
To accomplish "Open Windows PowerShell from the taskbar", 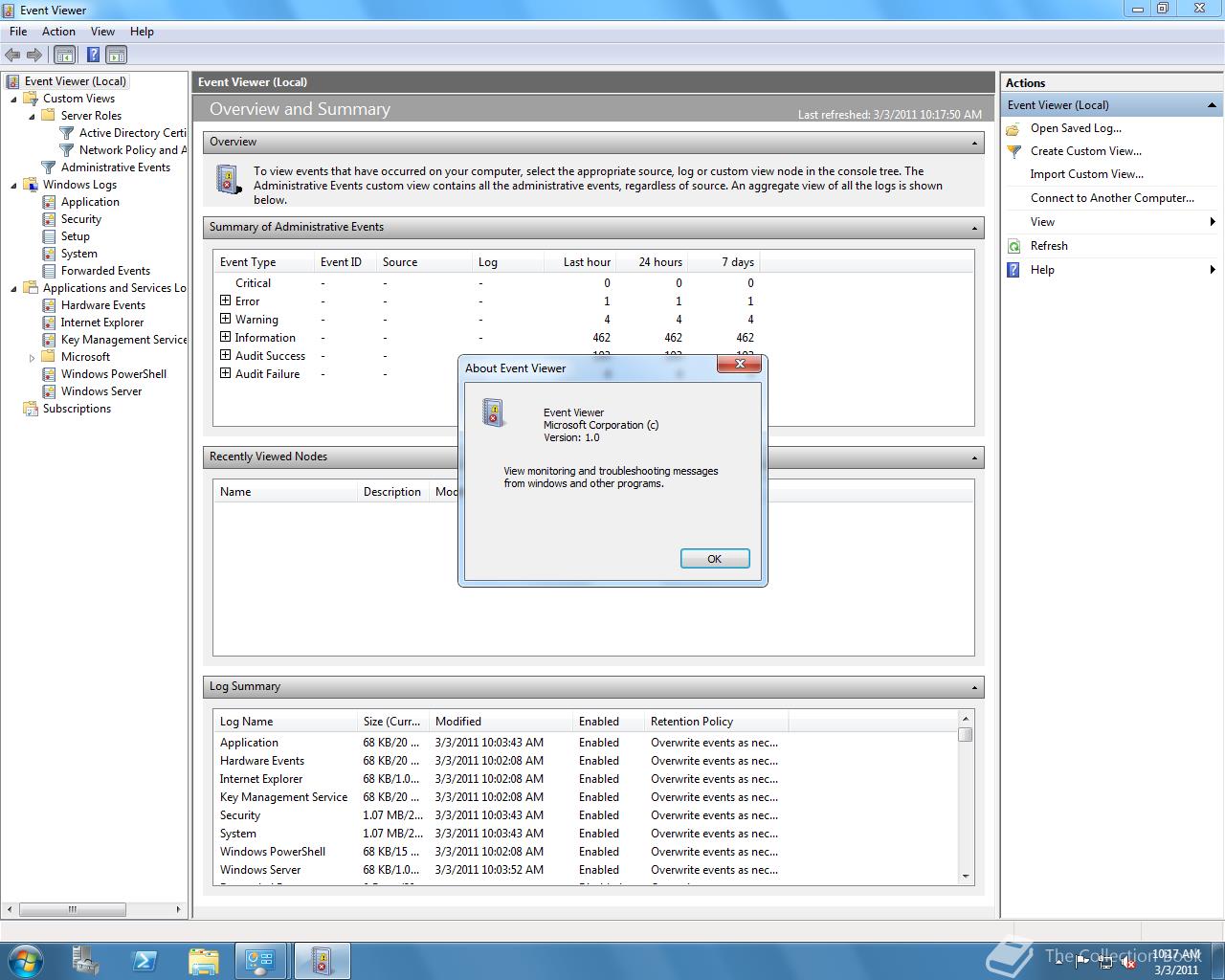I will click(x=145, y=961).
